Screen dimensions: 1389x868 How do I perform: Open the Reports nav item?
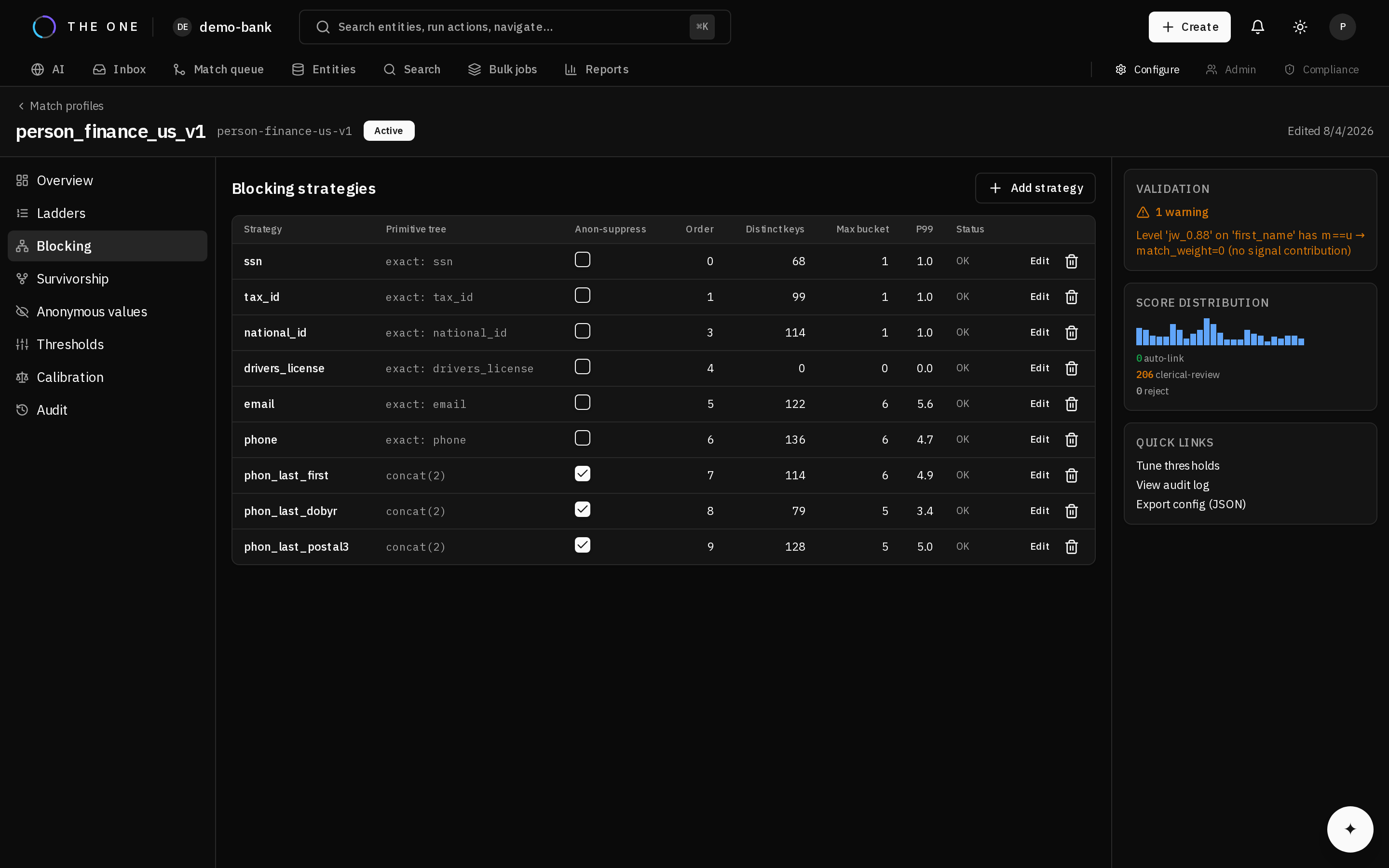point(597,69)
